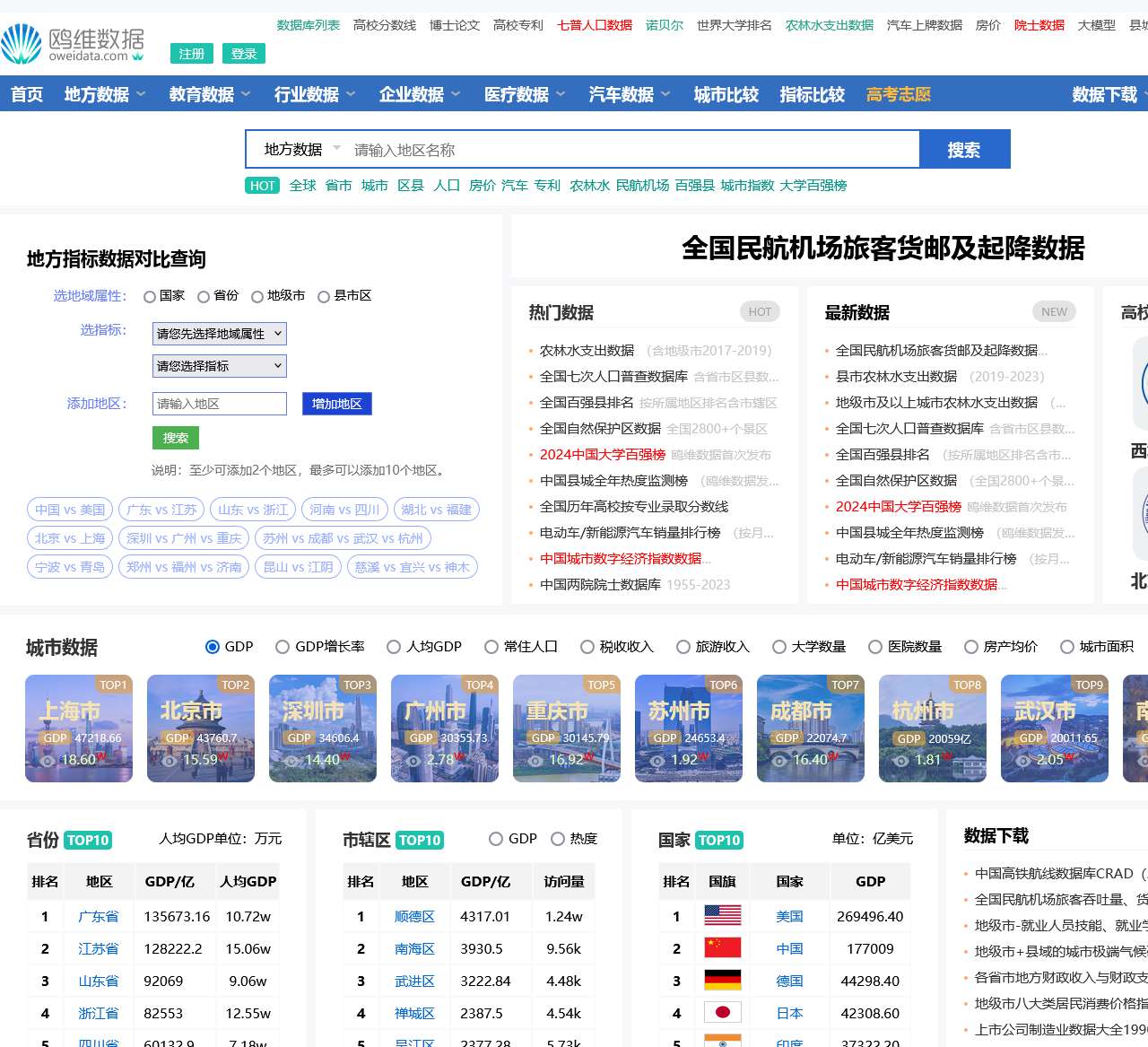Choose the 热度 radio in 市辖区 TOP10

coord(558,839)
